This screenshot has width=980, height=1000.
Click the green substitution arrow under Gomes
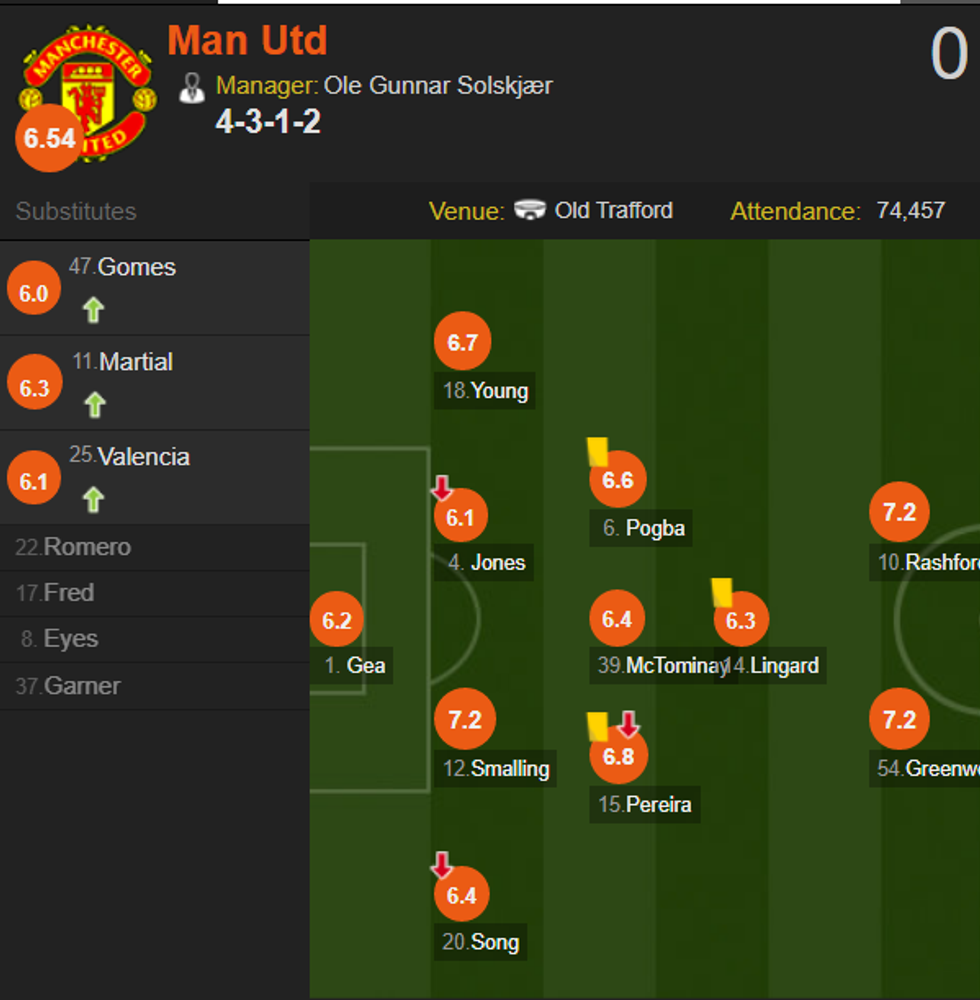pos(93,310)
